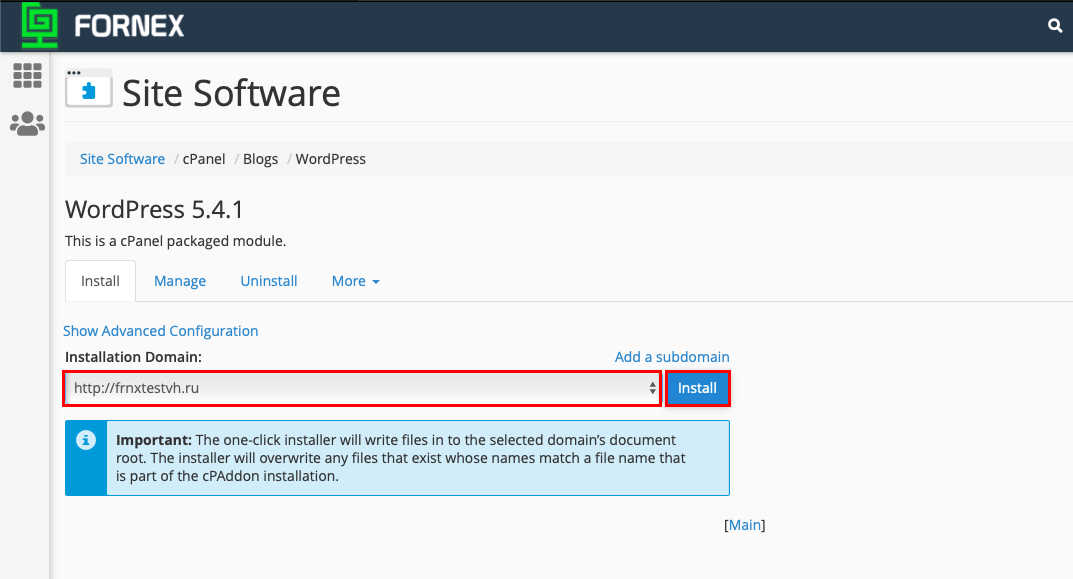Viewport: 1073px width, 579px height.
Task: Switch to the Install tab
Action: 101,281
